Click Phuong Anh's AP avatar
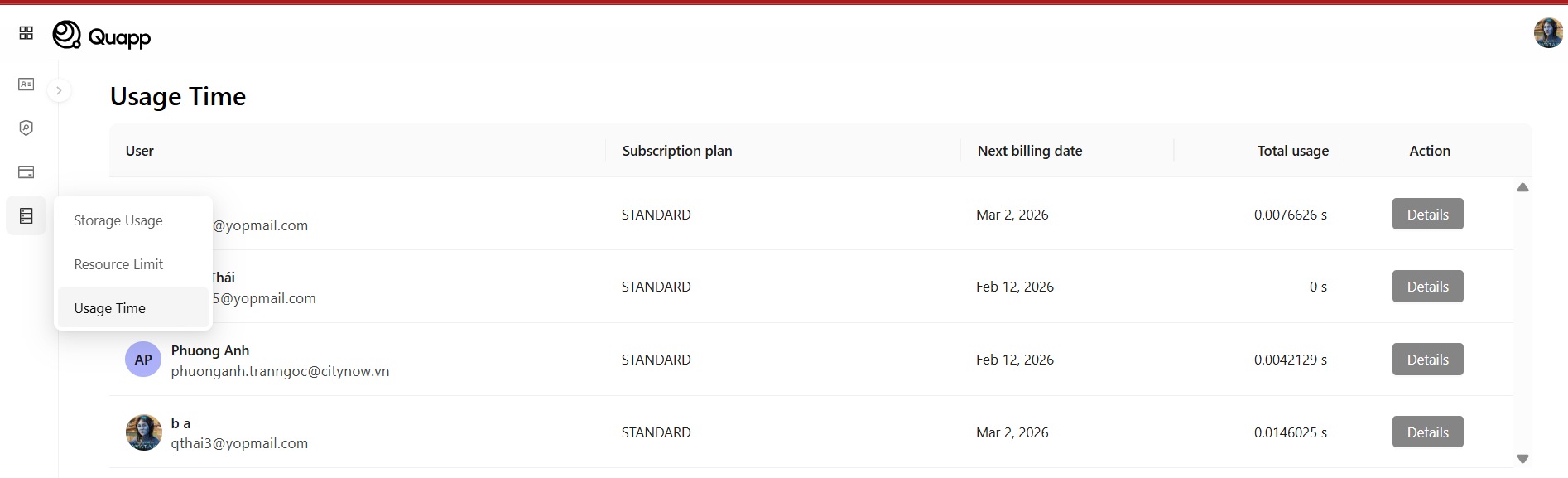This screenshot has height=478, width=1568. 143,360
